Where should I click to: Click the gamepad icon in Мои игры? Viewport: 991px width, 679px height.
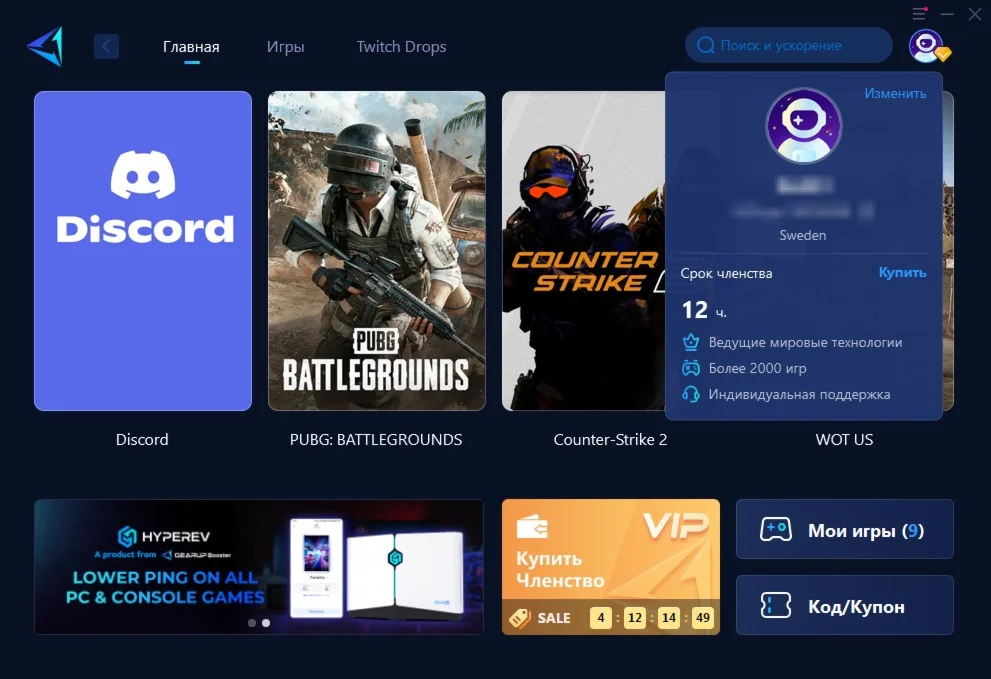click(x=775, y=529)
